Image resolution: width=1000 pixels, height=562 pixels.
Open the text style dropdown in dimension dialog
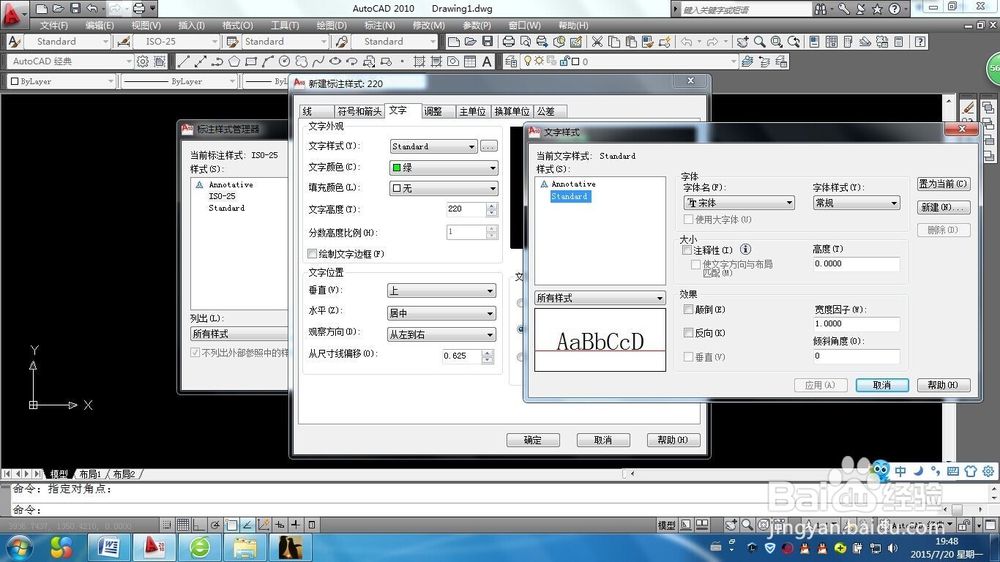point(433,146)
